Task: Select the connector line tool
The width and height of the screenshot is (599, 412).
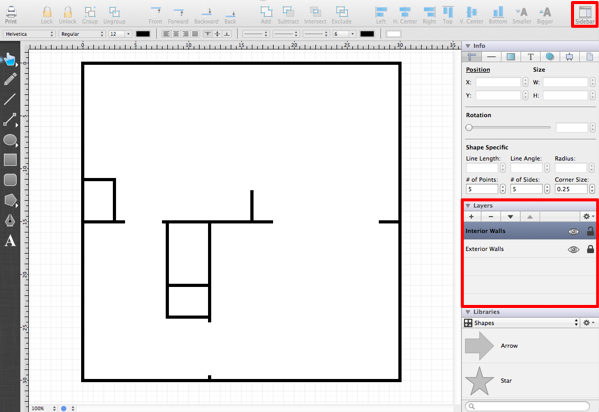Action: (x=10, y=119)
